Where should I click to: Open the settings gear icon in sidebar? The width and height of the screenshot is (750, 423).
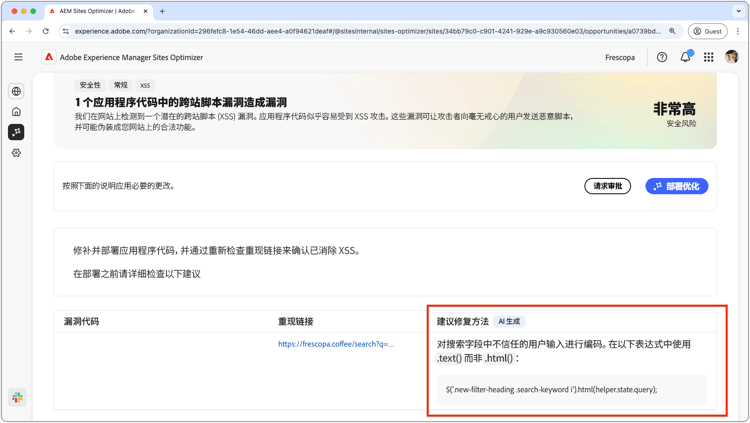tap(16, 153)
